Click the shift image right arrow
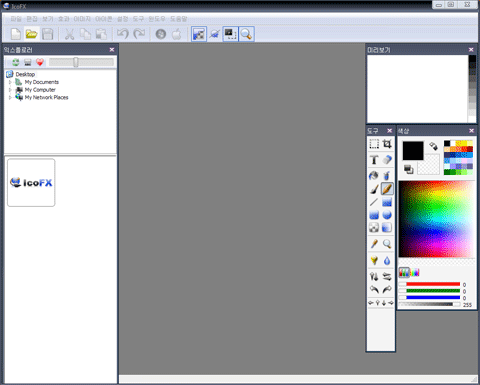 point(391,303)
